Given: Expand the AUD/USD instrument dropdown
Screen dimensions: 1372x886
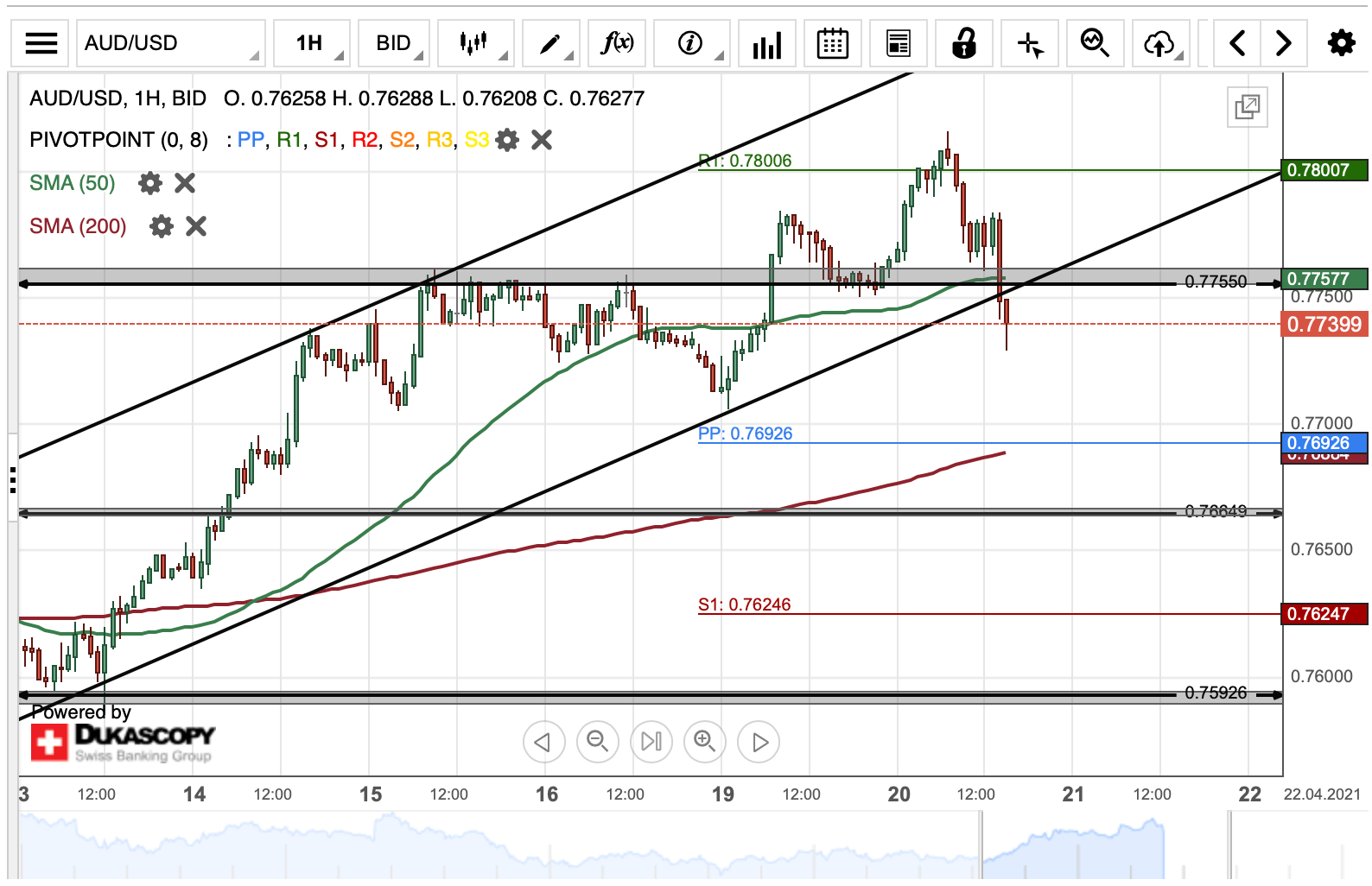Looking at the screenshot, I should [171, 42].
